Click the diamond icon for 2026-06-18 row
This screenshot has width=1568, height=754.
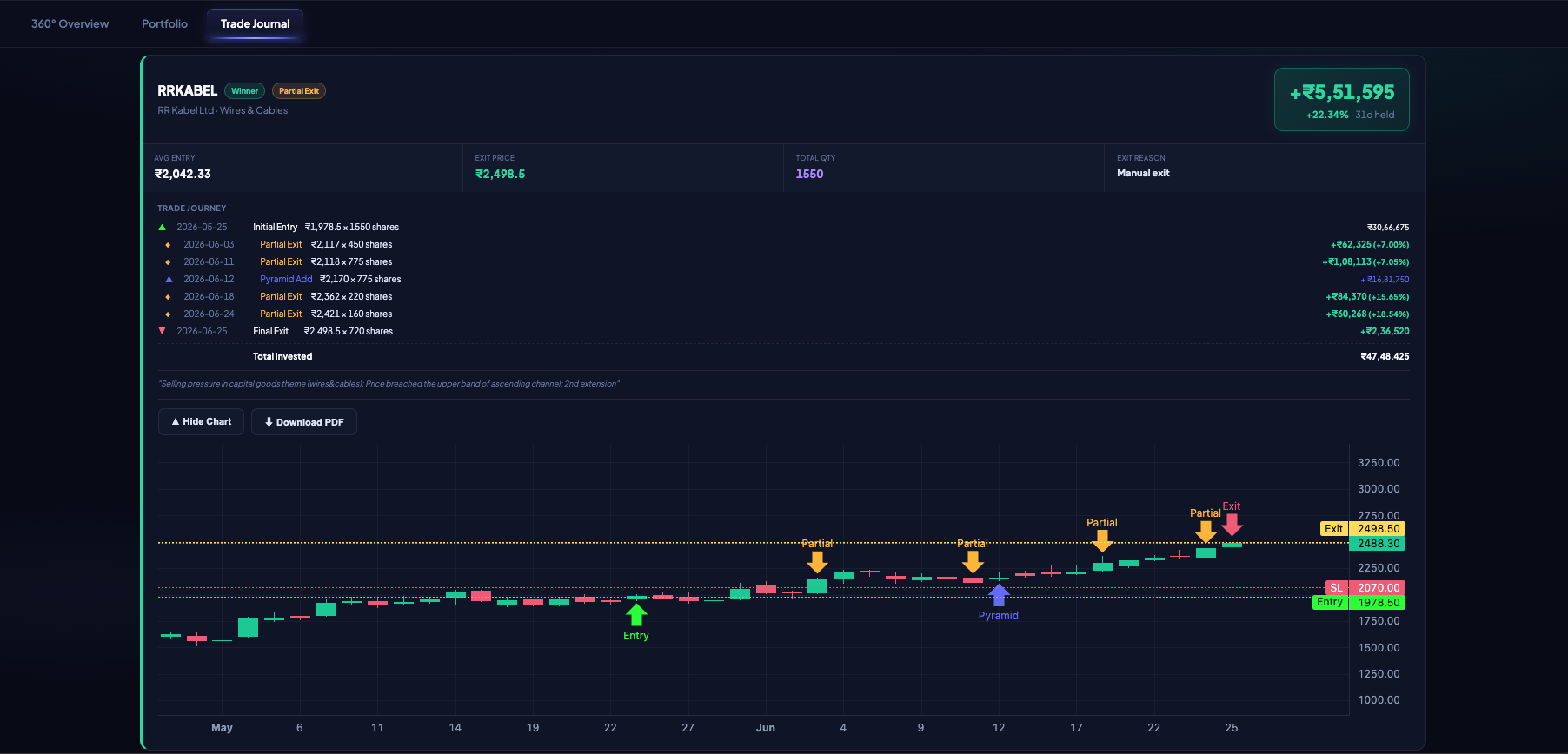click(168, 297)
